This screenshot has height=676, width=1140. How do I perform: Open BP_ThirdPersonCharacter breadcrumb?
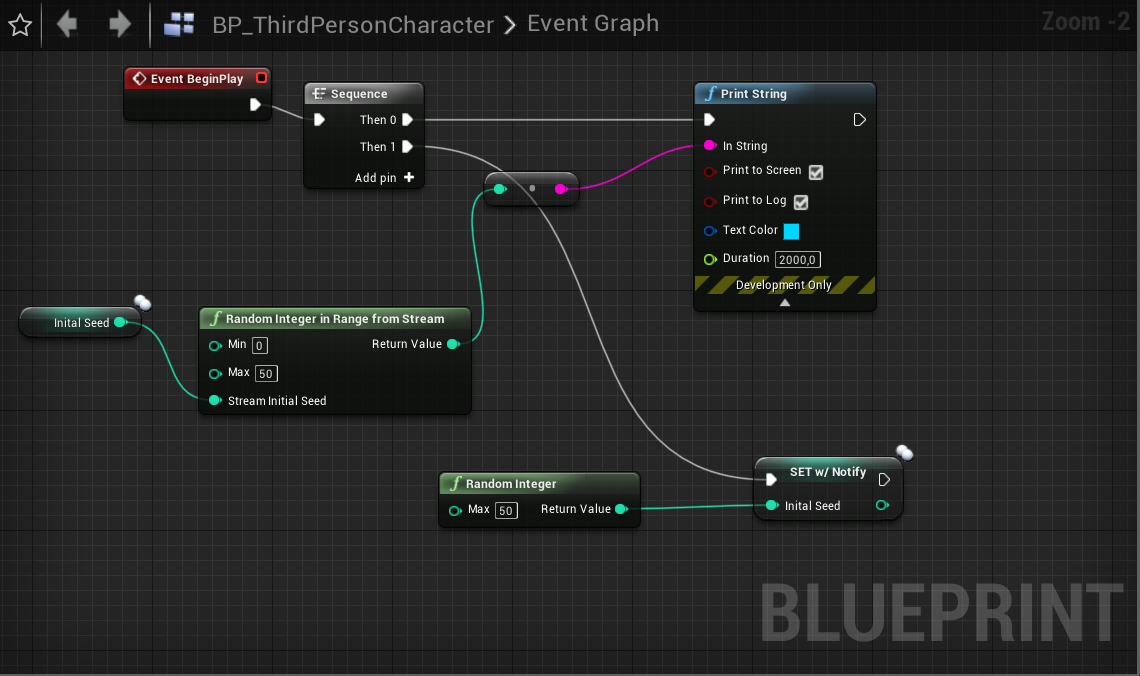[353, 25]
